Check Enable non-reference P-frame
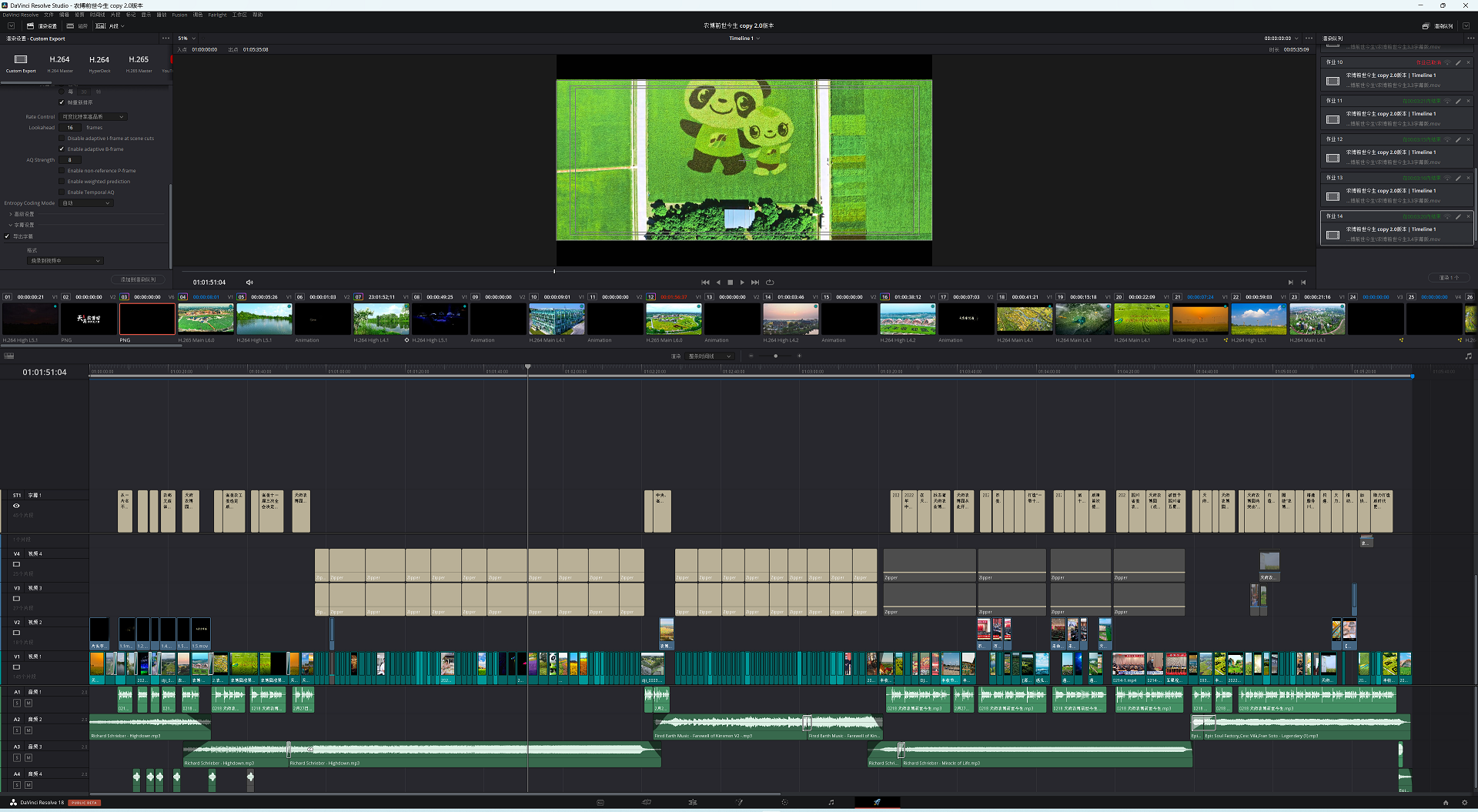Viewport: 1478px width, 812px height. [62, 171]
